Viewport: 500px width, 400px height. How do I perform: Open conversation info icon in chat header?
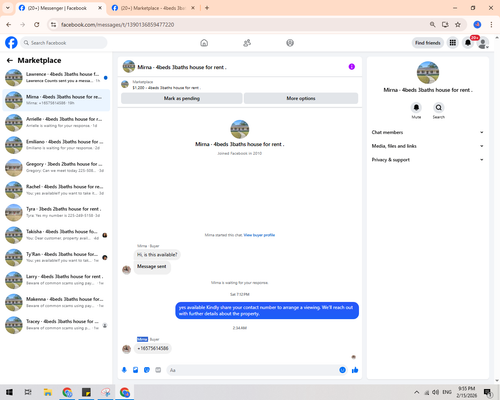tap(352, 67)
